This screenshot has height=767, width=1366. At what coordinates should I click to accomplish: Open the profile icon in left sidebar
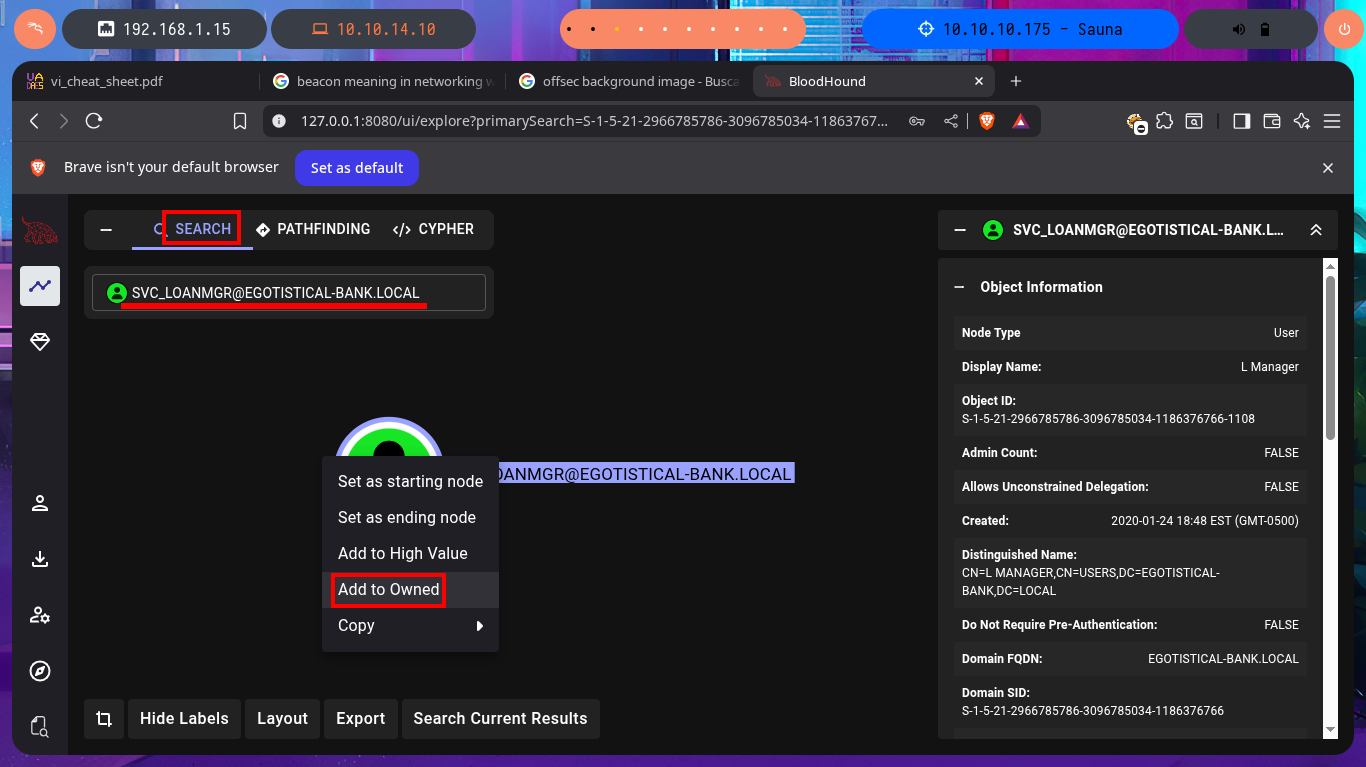pyautogui.click(x=40, y=503)
